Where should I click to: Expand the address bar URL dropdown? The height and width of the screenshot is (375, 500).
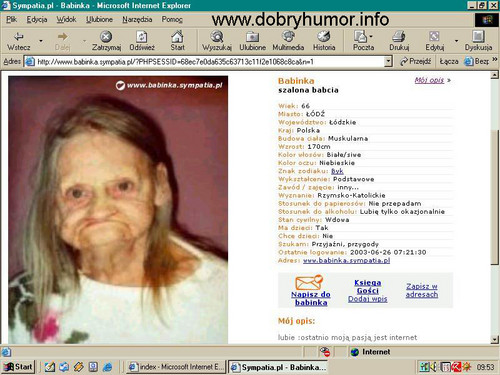click(x=388, y=61)
